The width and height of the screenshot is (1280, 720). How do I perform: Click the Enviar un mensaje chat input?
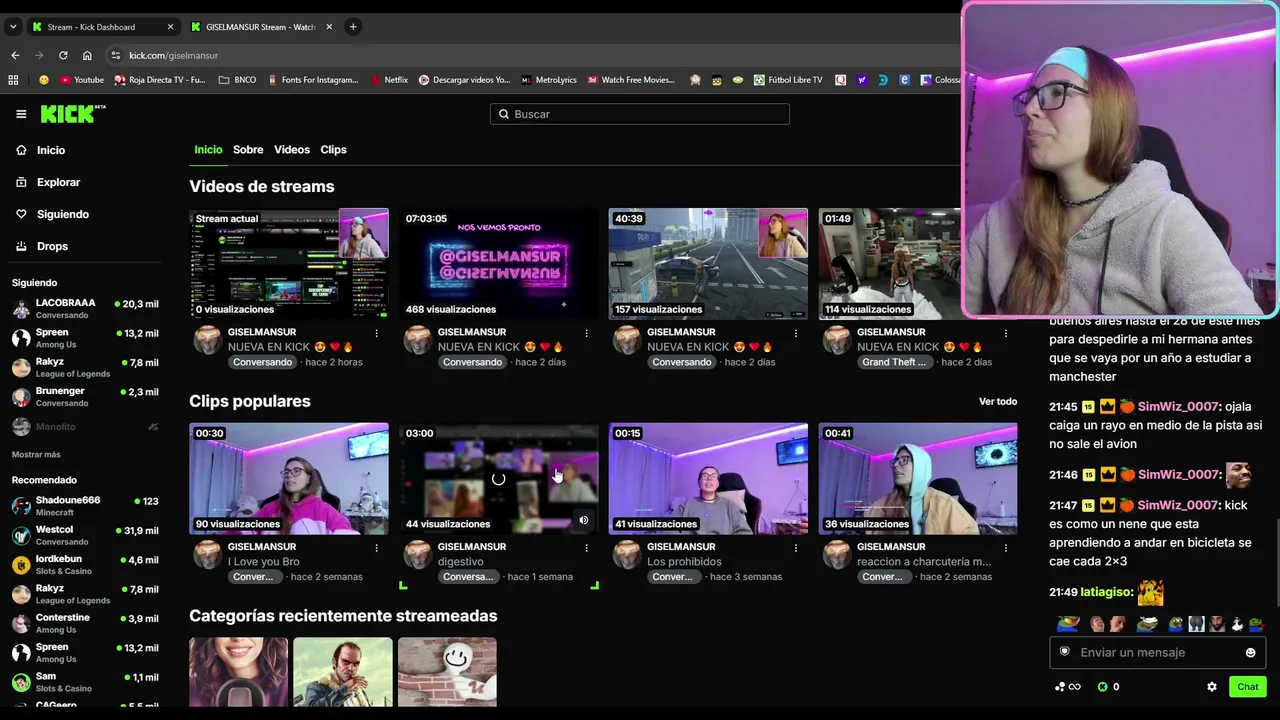click(x=1158, y=653)
